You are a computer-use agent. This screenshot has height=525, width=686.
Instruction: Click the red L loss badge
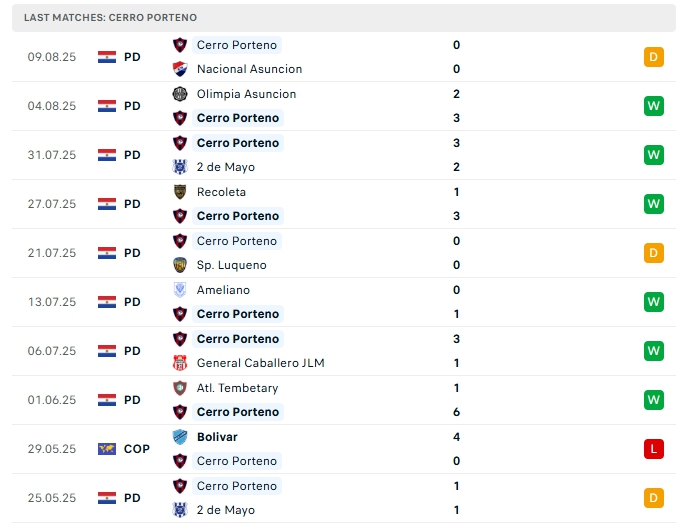tap(654, 449)
